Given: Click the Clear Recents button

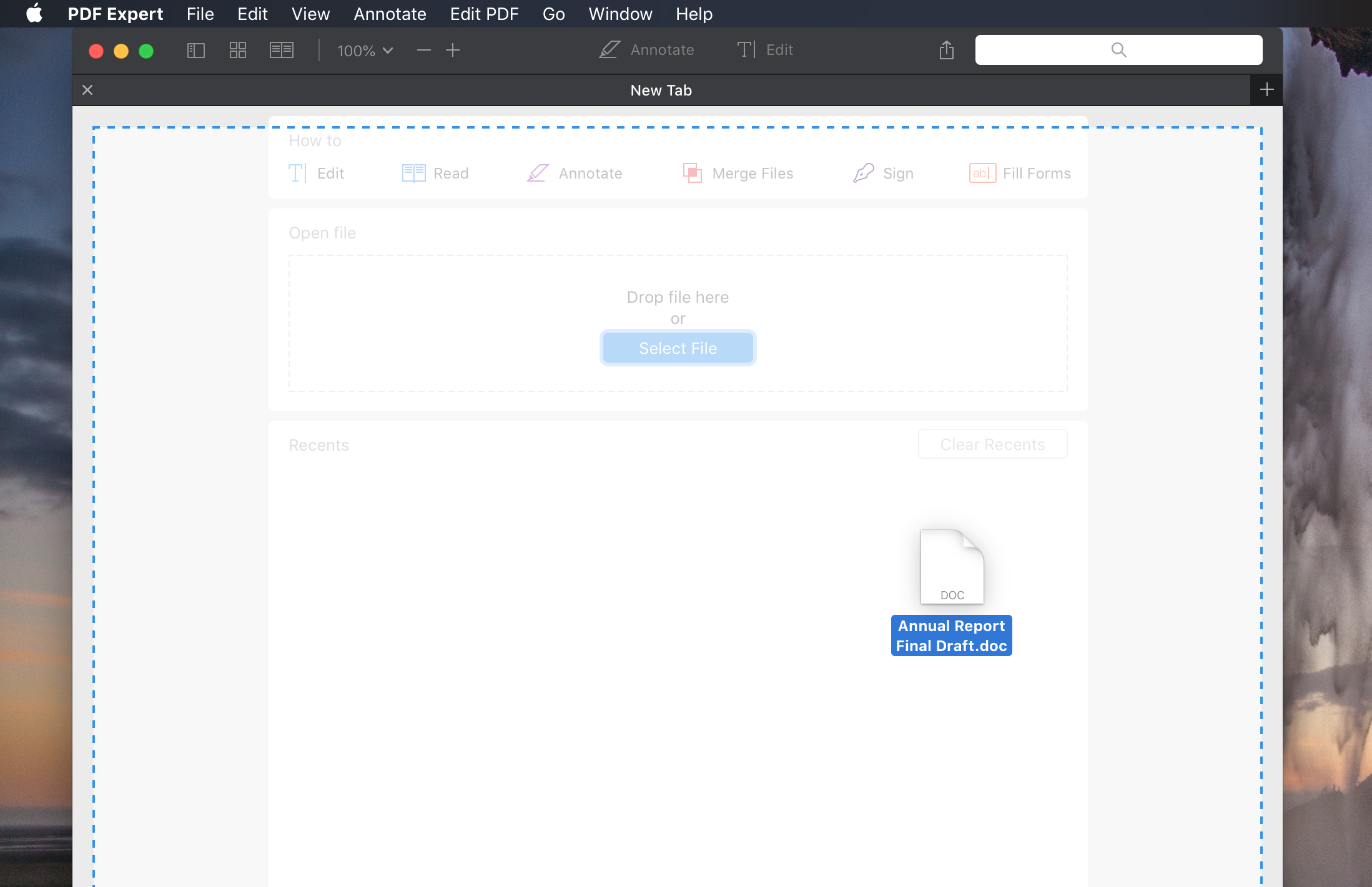Looking at the screenshot, I should pyautogui.click(x=992, y=444).
